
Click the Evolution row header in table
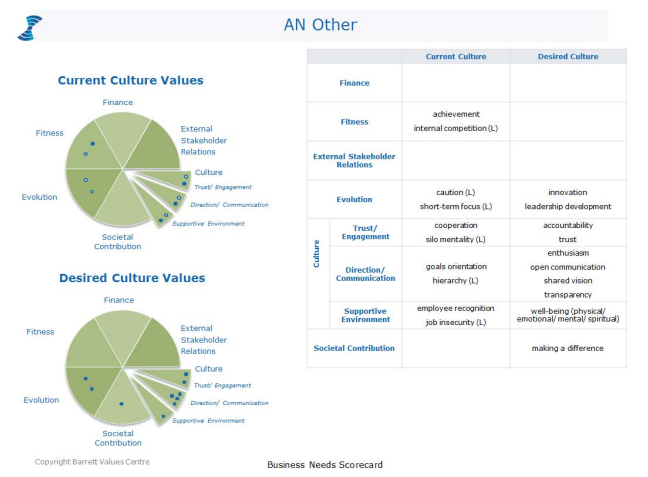354,199
